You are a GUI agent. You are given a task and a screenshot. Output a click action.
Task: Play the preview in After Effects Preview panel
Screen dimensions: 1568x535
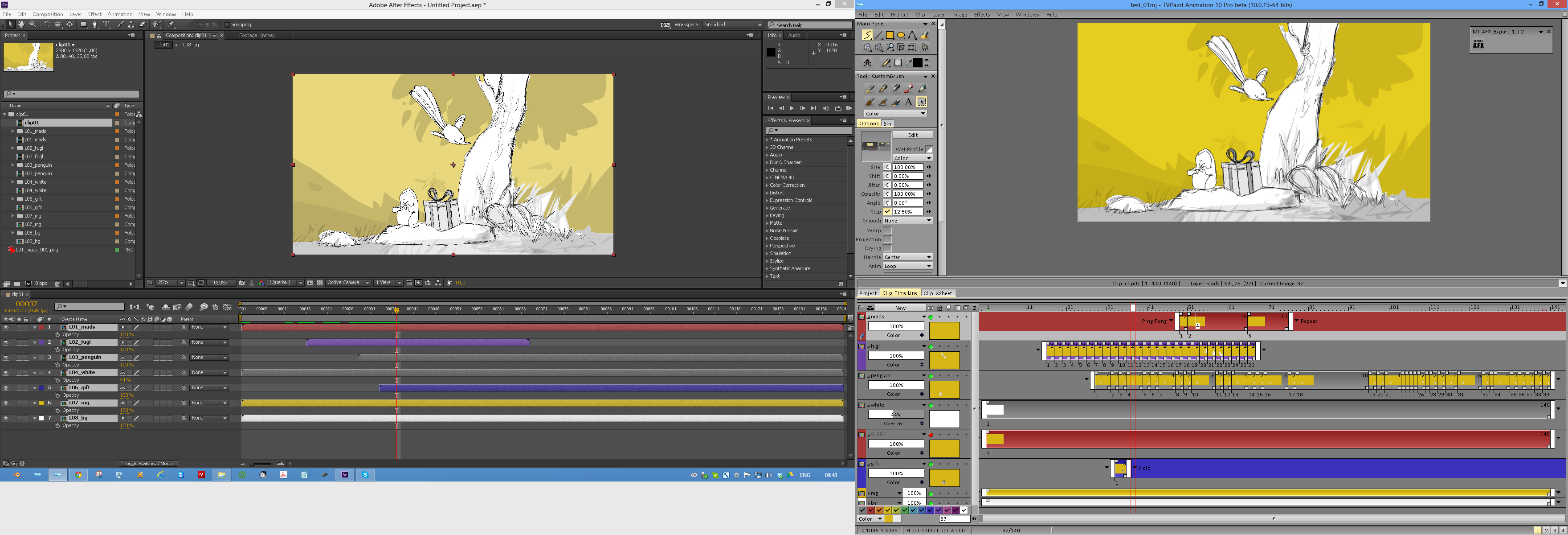(x=791, y=108)
